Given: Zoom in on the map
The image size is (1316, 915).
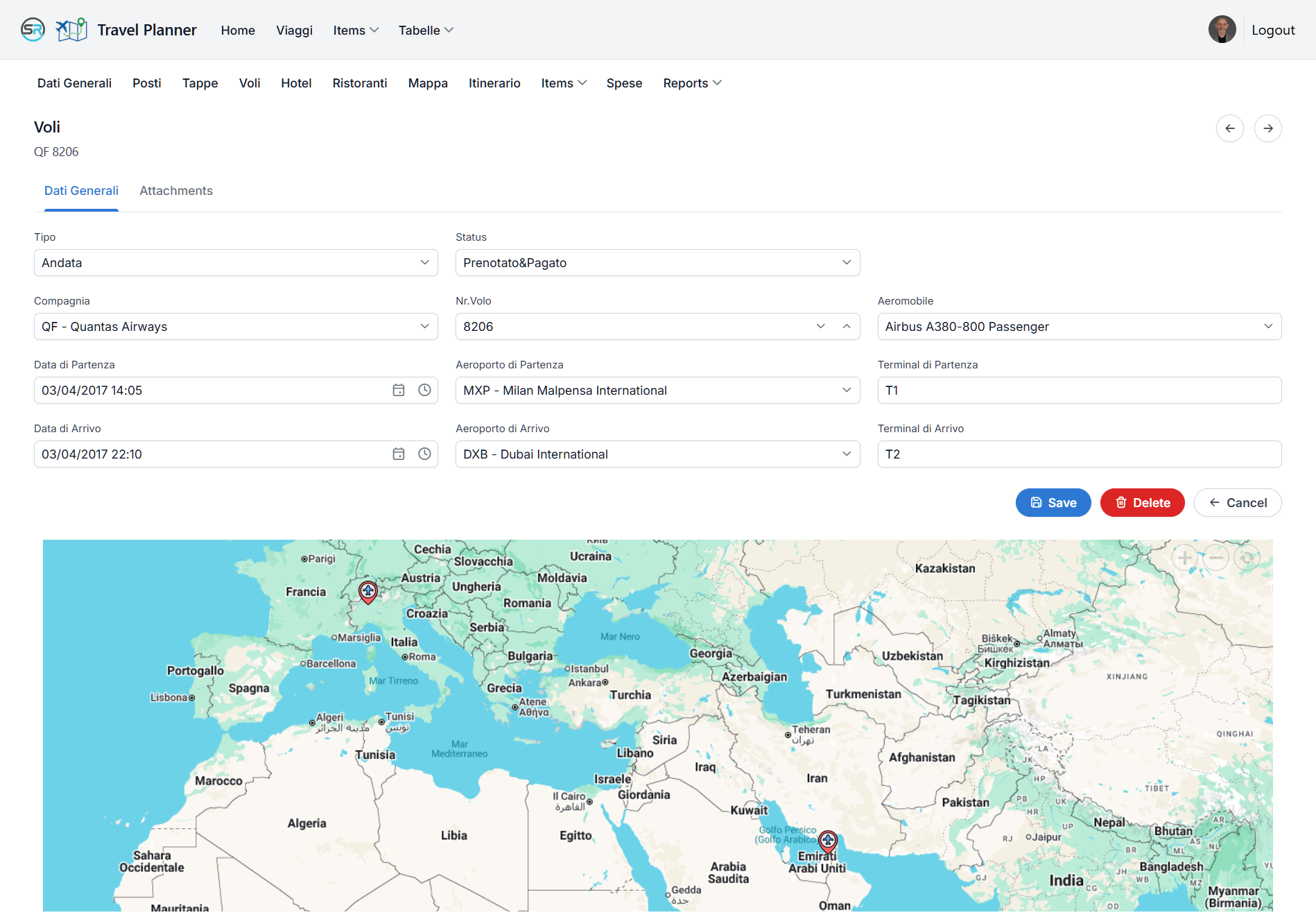Looking at the screenshot, I should click(x=1185, y=558).
